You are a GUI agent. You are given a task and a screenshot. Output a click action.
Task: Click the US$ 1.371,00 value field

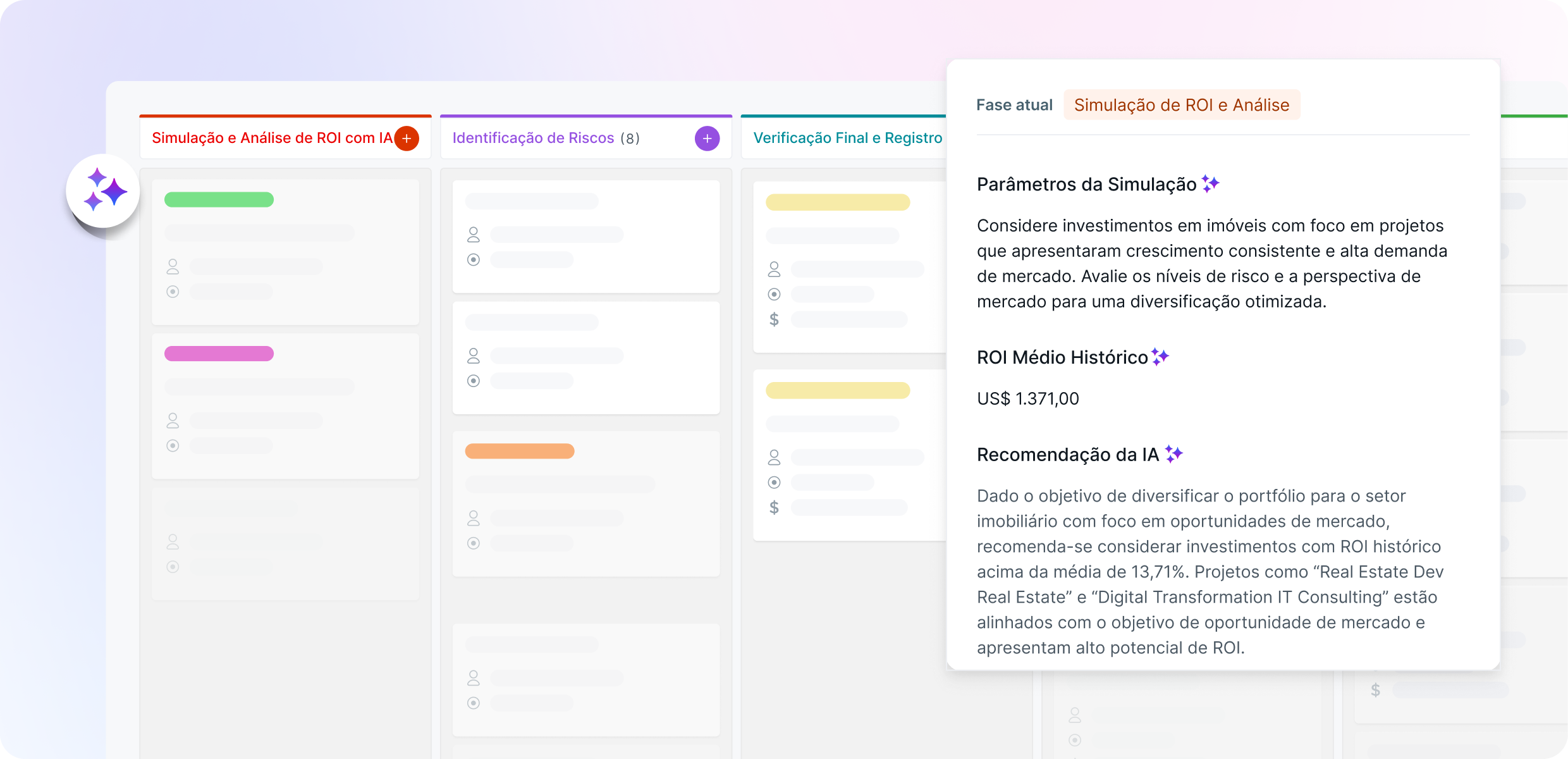1028,398
